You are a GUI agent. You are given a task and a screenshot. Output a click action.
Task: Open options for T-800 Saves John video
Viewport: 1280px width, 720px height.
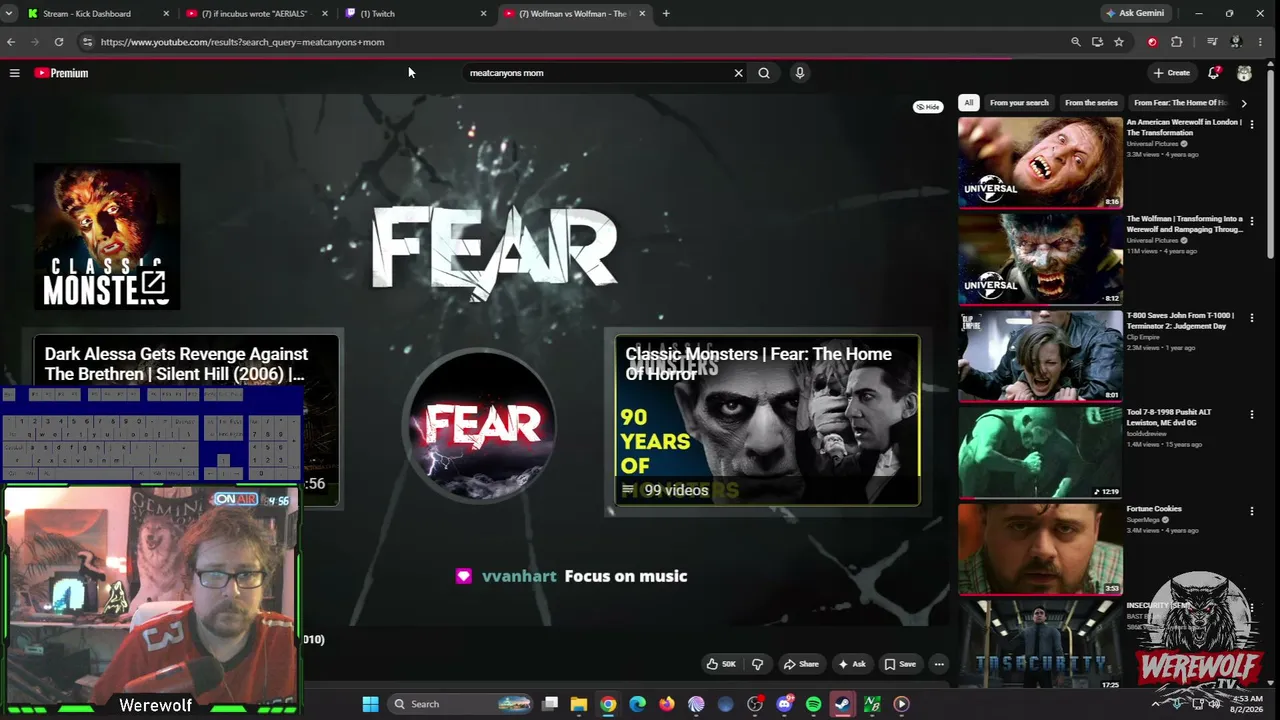pyautogui.click(x=1252, y=317)
